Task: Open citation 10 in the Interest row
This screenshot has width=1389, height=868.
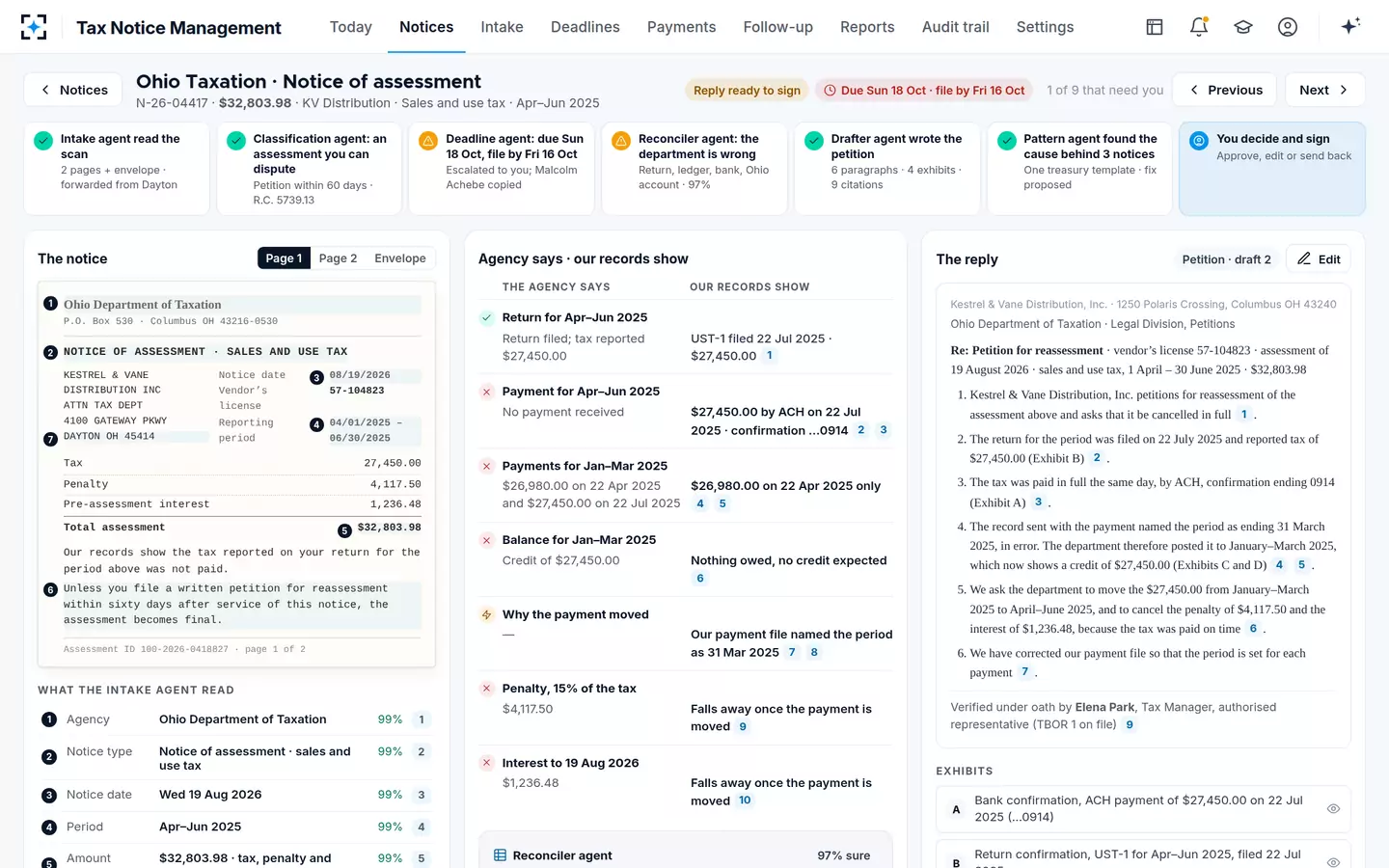Action: pyautogui.click(x=745, y=800)
